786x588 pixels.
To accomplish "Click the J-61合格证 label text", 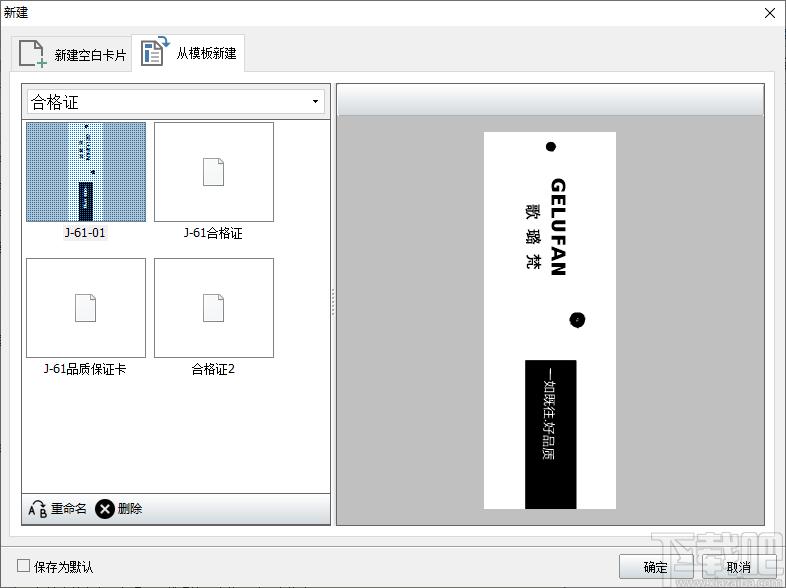I will 213,233.
